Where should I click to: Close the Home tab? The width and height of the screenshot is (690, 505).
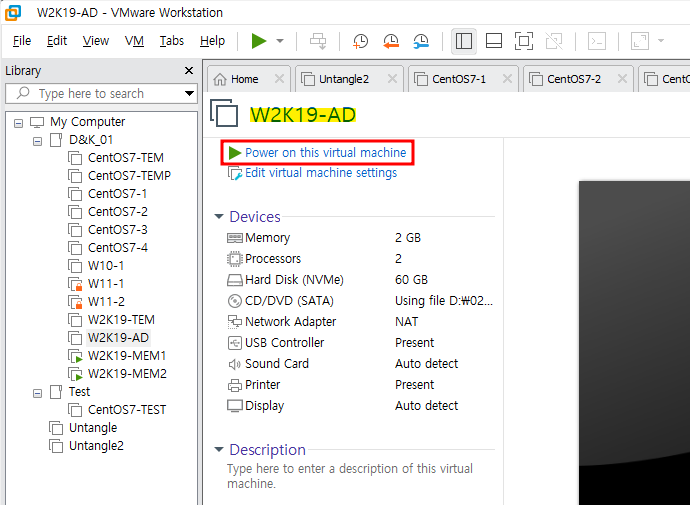click(279, 79)
